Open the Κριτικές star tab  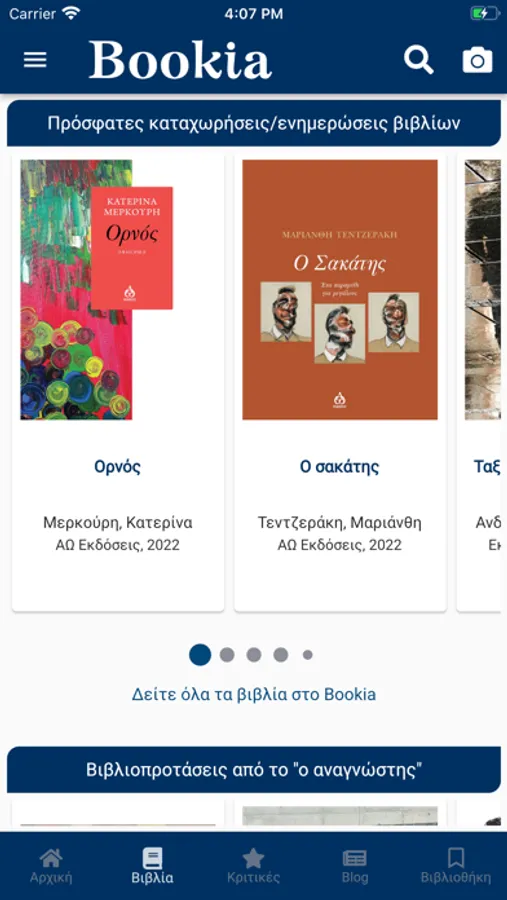click(x=253, y=866)
